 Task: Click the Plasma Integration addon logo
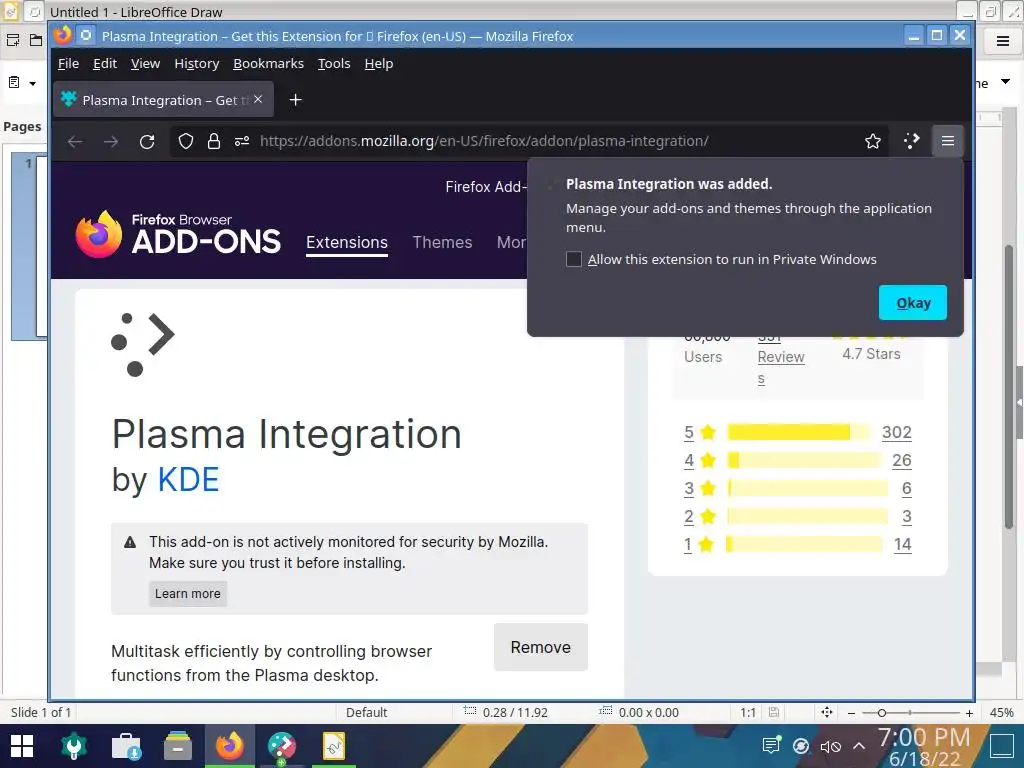142,344
